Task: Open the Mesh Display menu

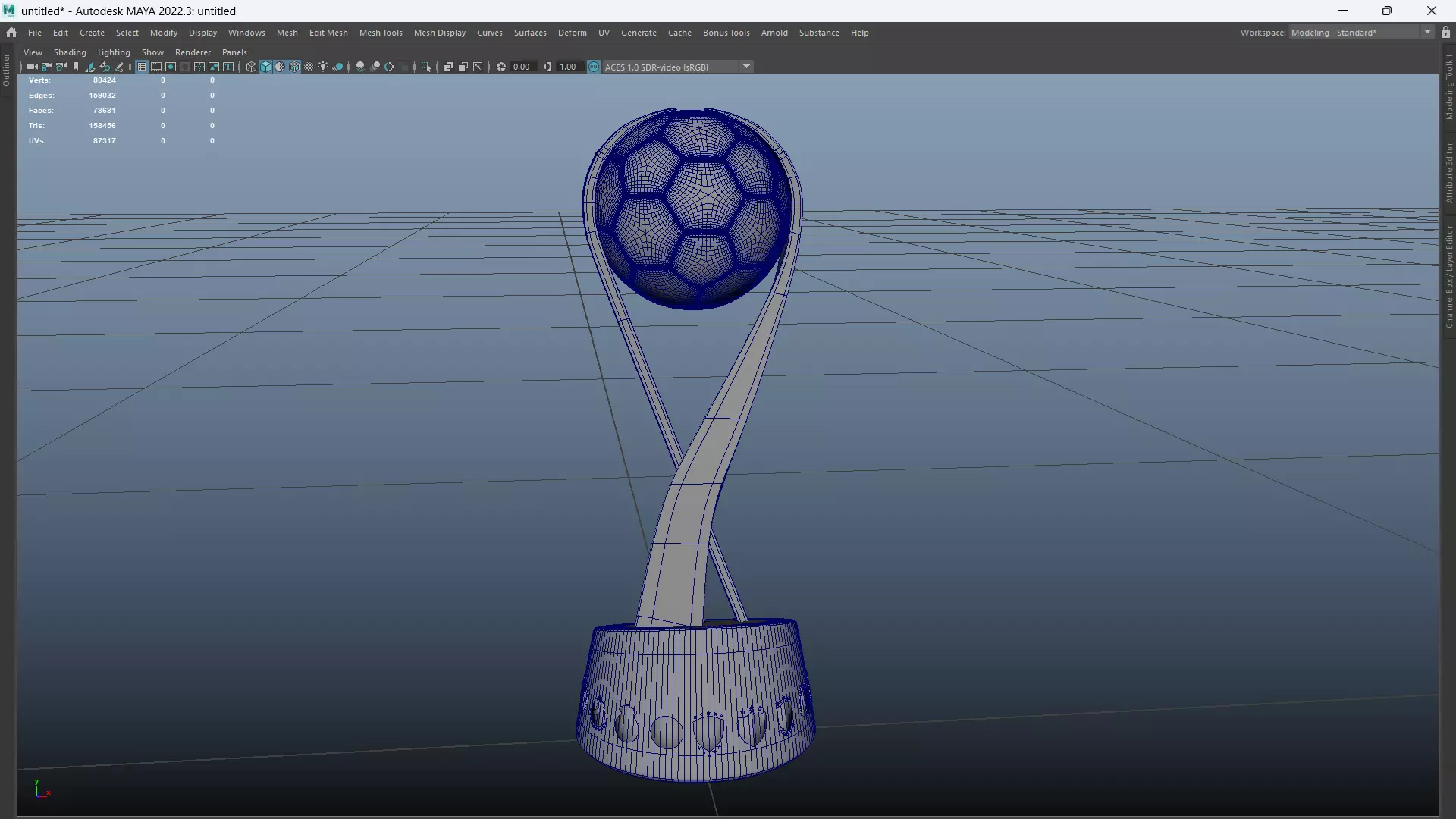Action: pos(440,33)
